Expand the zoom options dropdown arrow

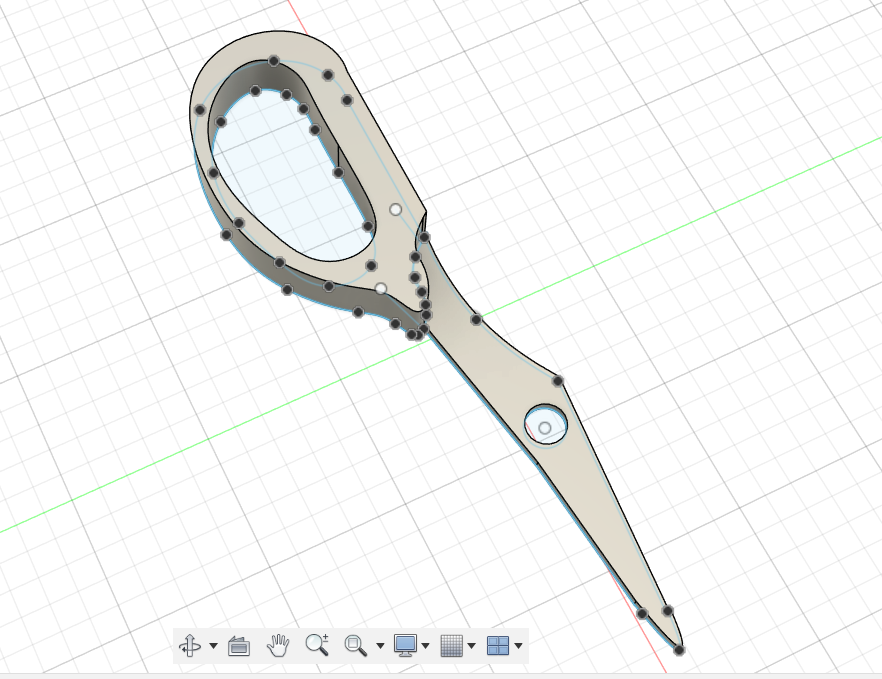380,646
